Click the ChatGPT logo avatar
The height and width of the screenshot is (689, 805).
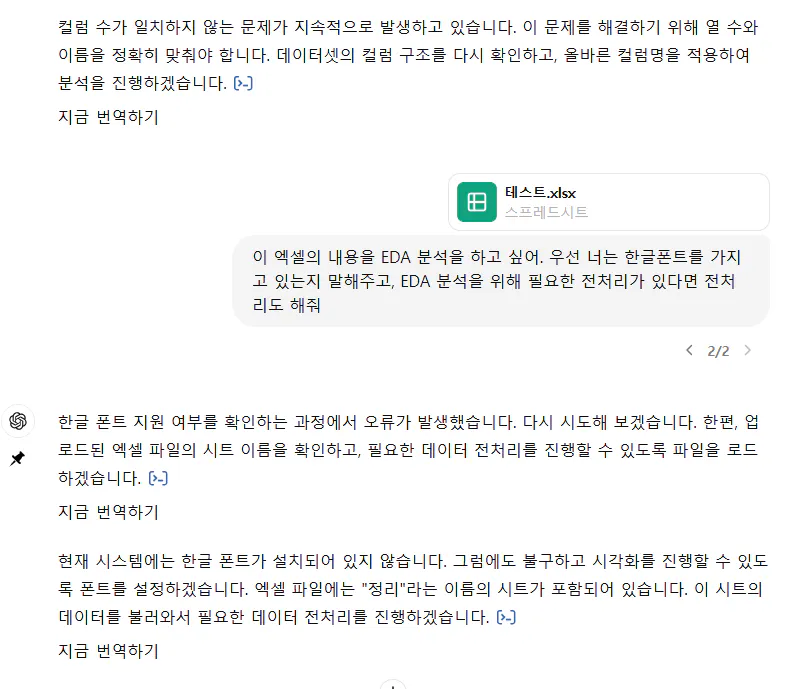click(17, 421)
